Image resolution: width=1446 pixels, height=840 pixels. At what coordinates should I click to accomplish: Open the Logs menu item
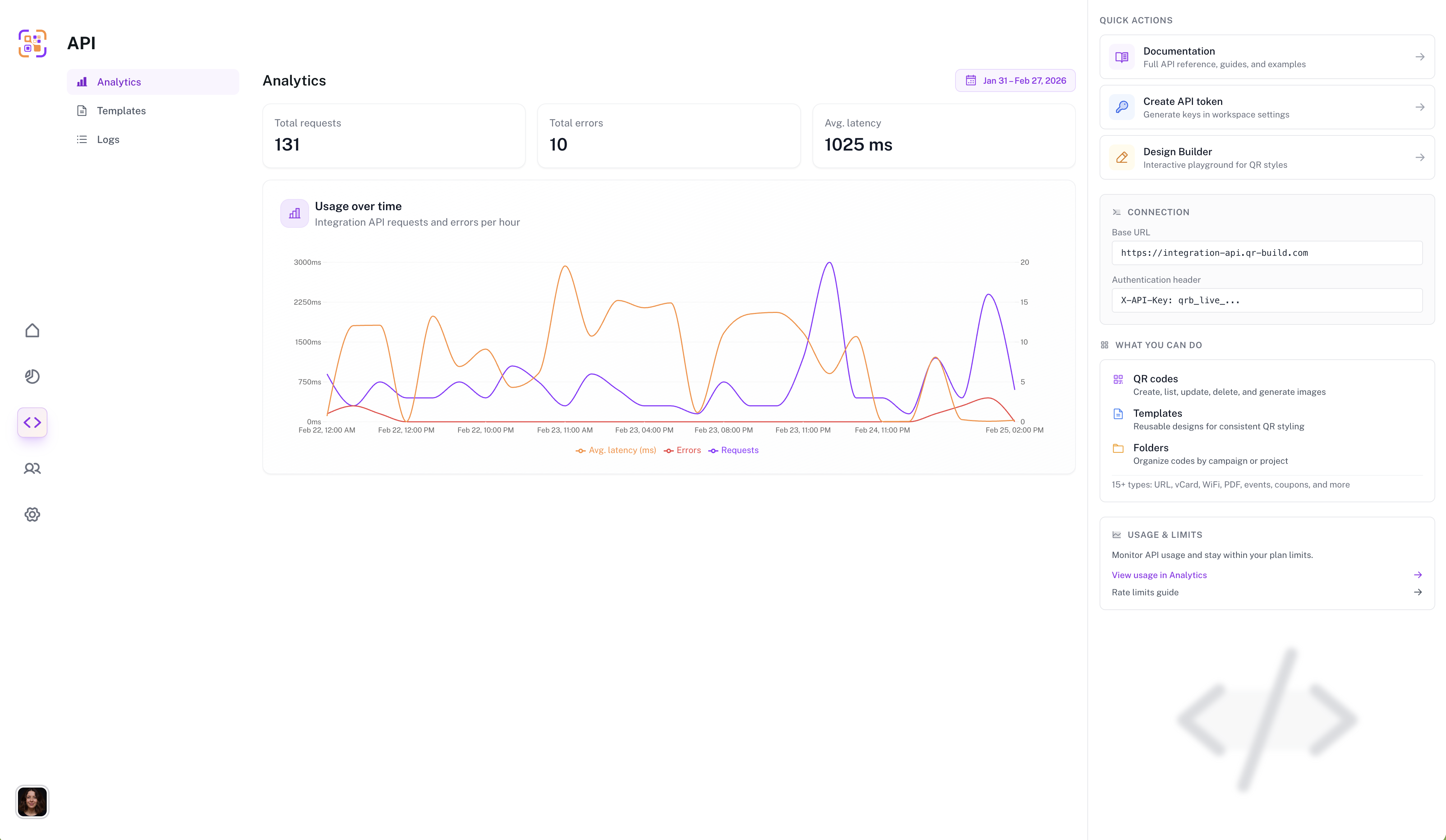coord(108,139)
